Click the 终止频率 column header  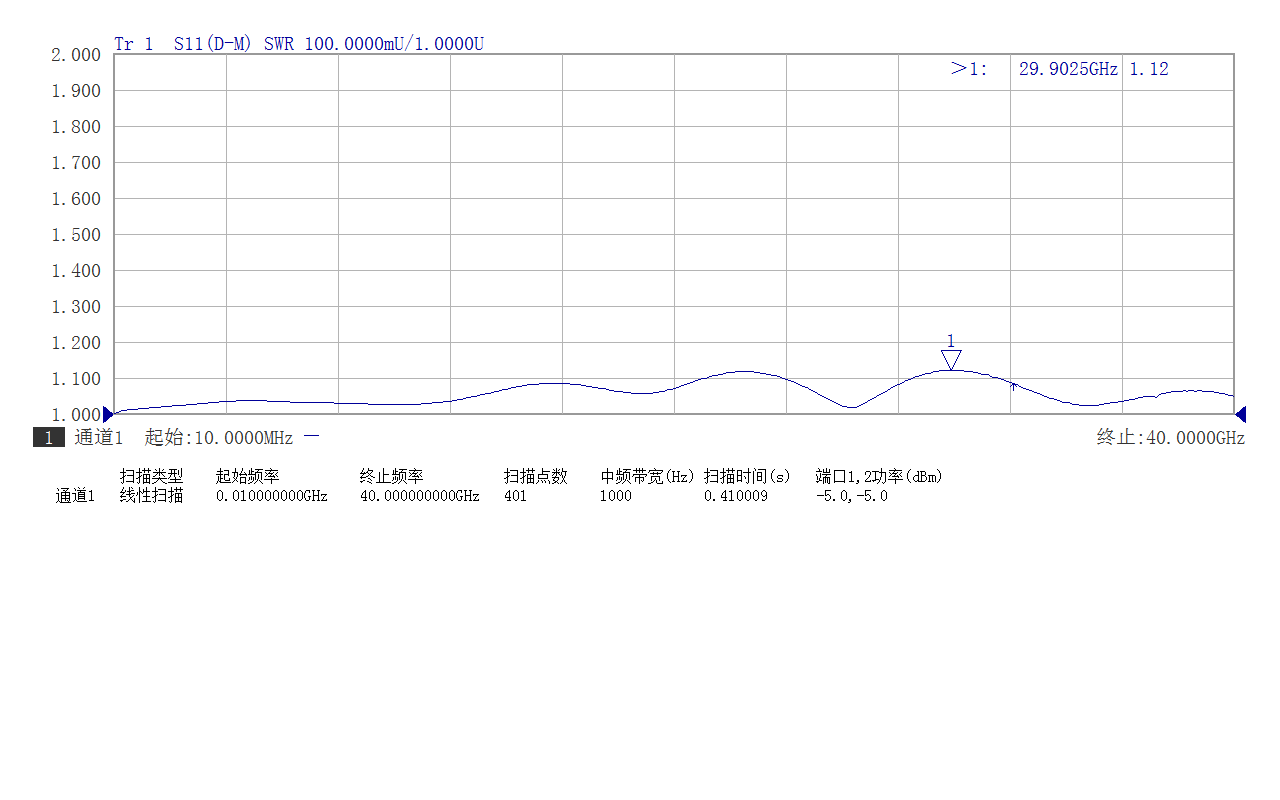tap(391, 476)
